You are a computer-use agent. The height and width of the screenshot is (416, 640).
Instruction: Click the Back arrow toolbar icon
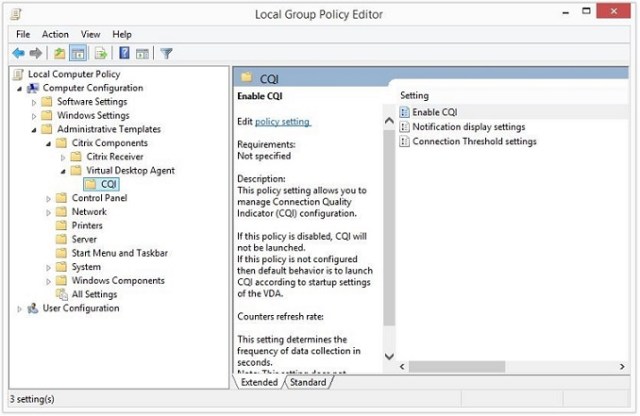pyautogui.click(x=18, y=53)
